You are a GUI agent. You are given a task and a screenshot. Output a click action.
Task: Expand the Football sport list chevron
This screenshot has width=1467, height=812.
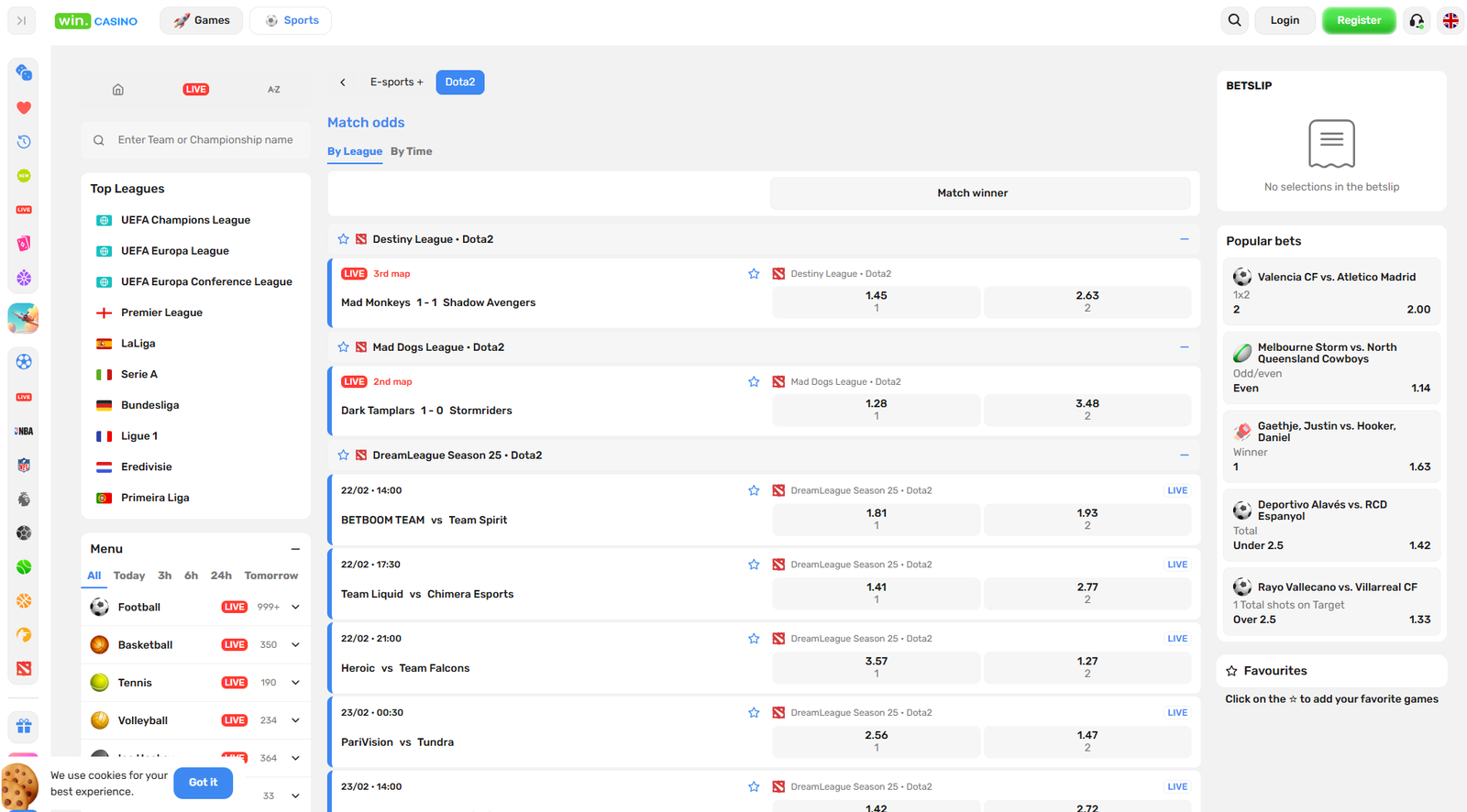(x=295, y=607)
